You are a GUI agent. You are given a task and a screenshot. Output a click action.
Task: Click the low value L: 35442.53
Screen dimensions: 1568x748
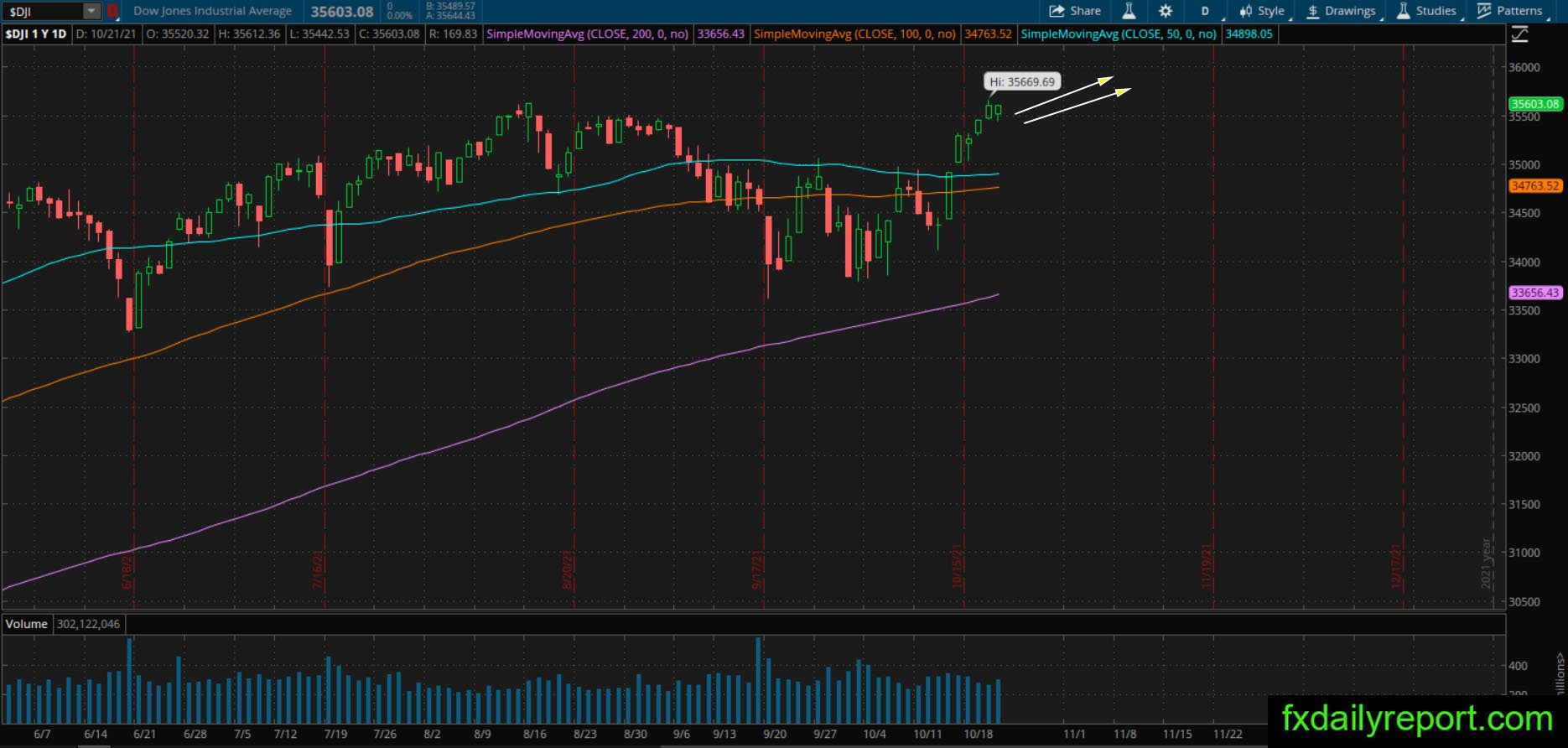point(319,34)
